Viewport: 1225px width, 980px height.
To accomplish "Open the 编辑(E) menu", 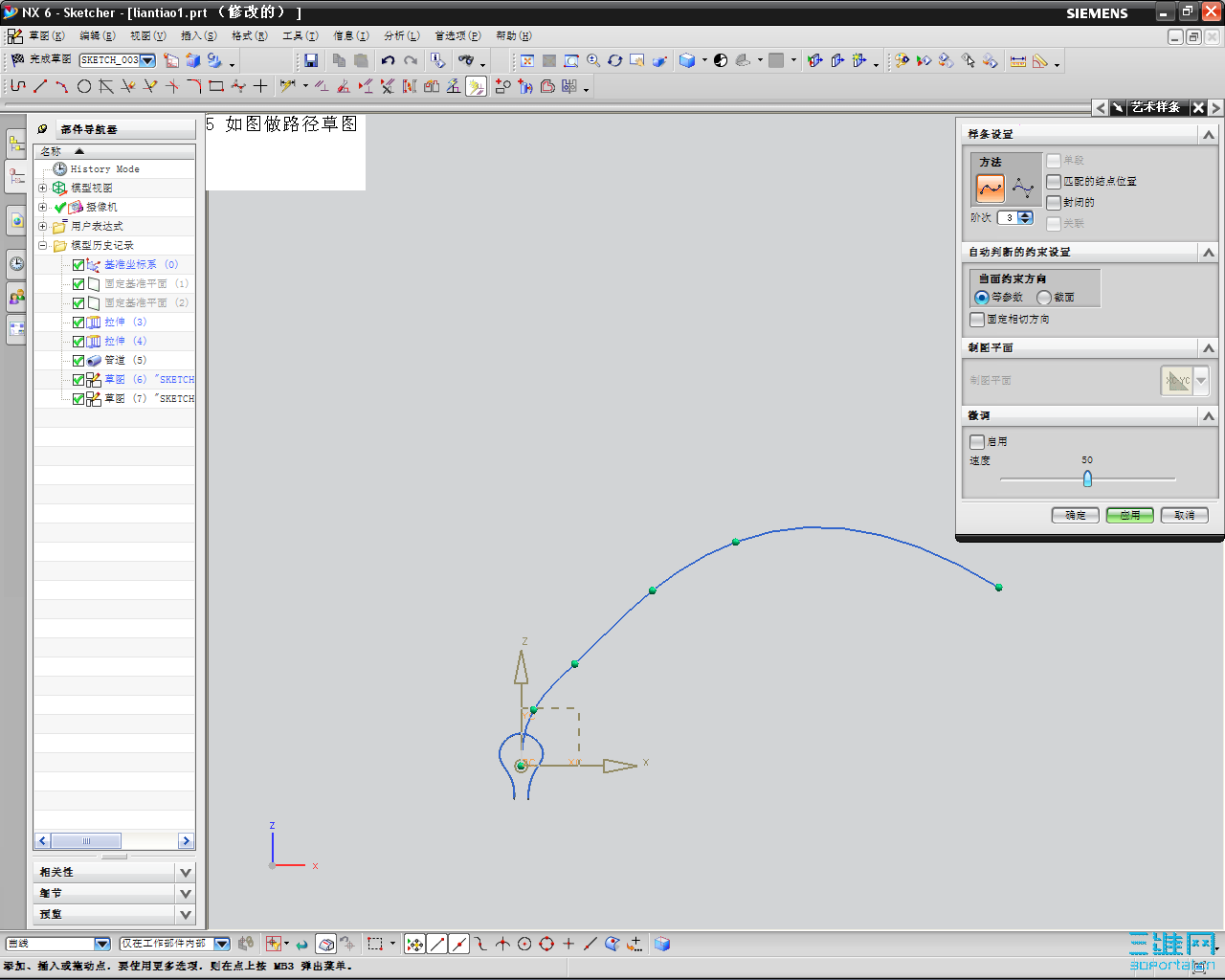I will 98,36.
